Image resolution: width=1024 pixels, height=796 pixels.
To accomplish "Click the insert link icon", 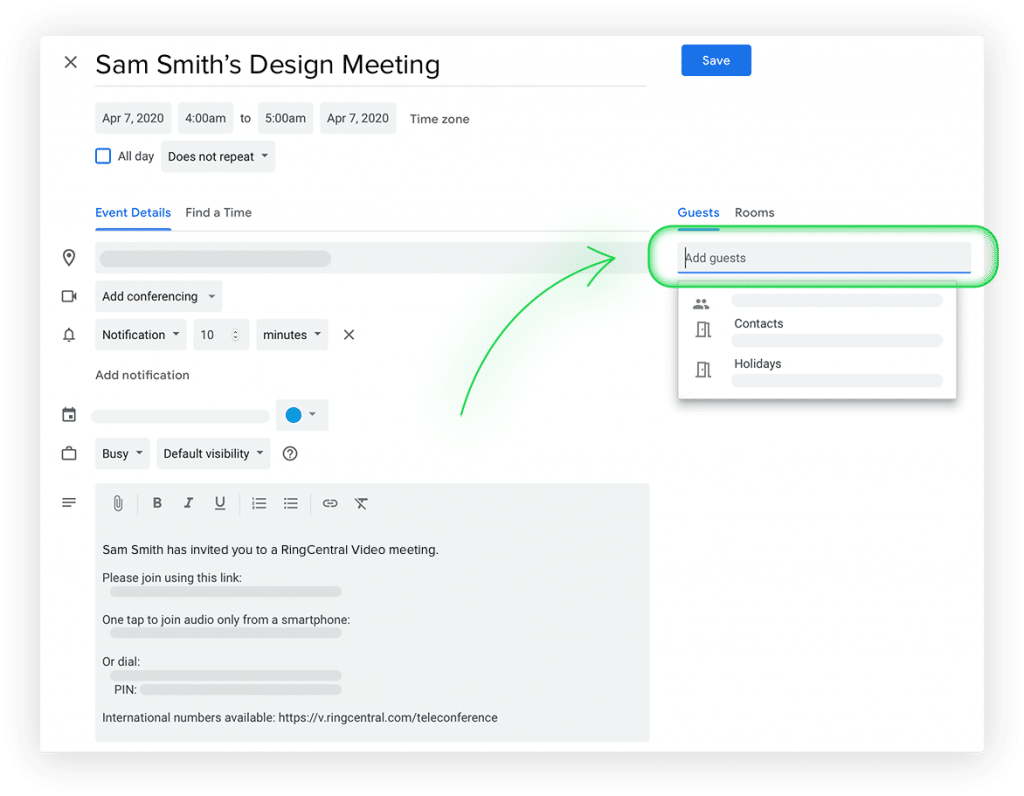I will coord(330,503).
